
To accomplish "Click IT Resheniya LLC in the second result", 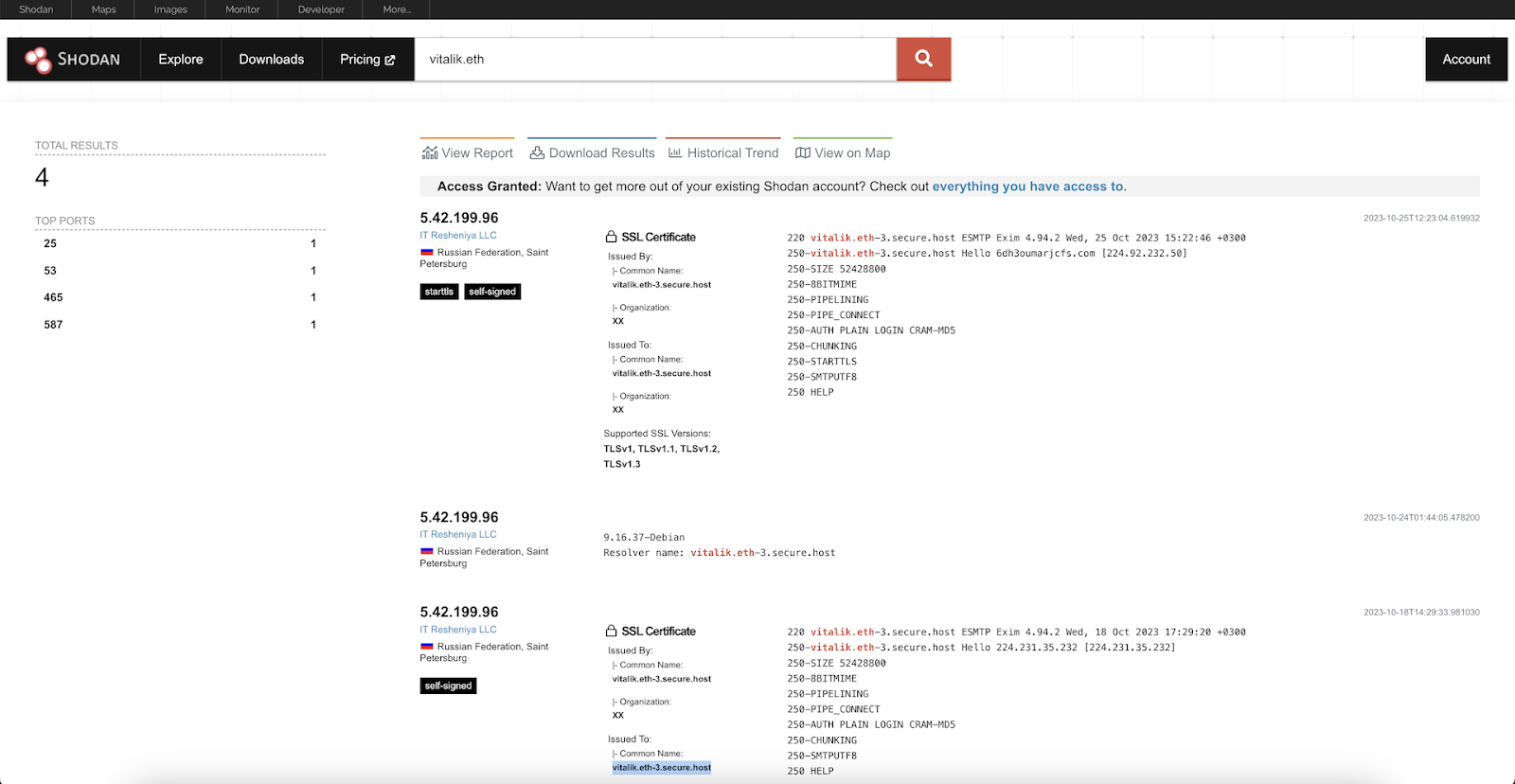I will tap(458, 534).
